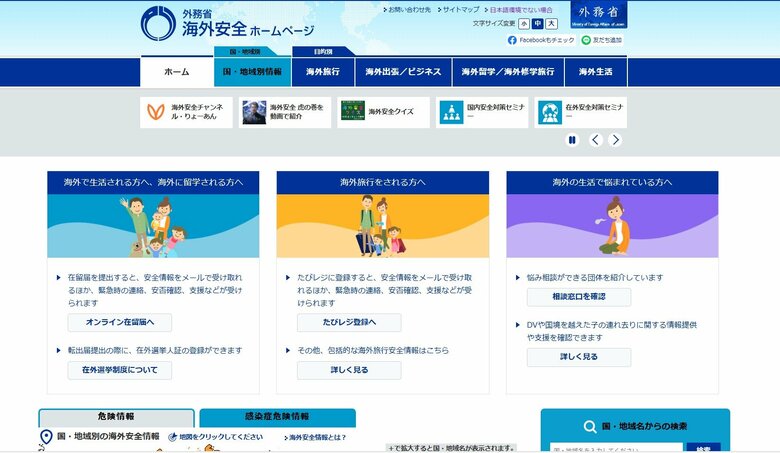
Task: Click the 外務省 海外安全 circular logo
Action: tap(158, 23)
